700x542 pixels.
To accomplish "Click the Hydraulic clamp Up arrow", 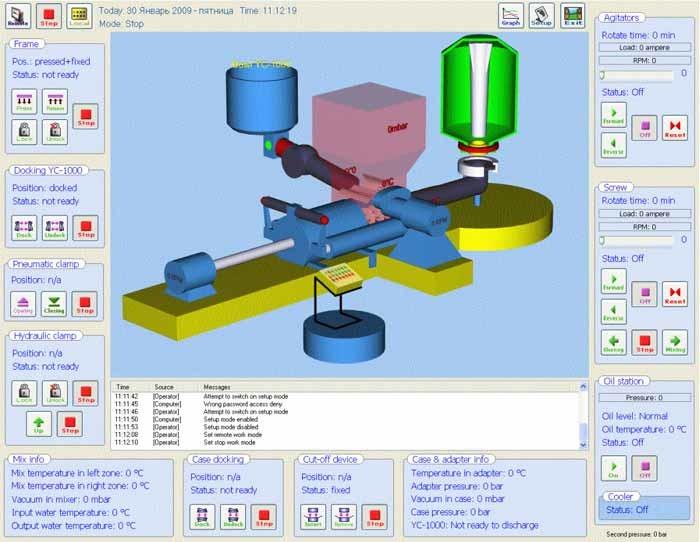I will pos(38,424).
